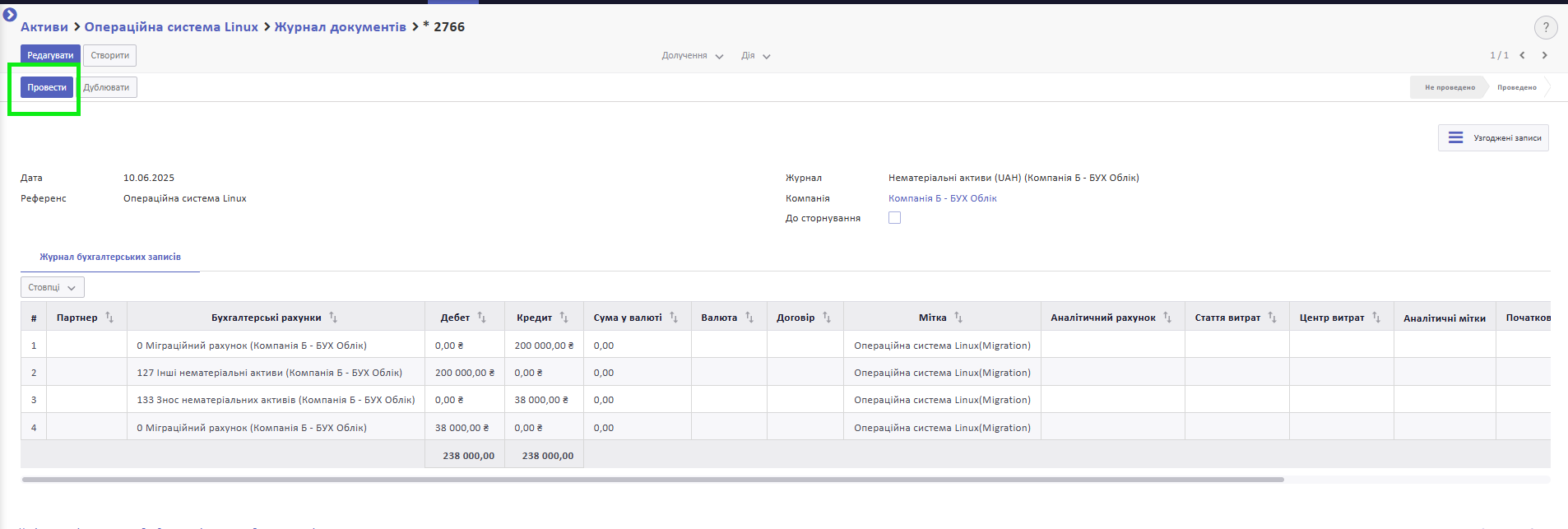The image size is (1568, 529).
Task: Go to next record arrow
Action: (x=1544, y=55)
